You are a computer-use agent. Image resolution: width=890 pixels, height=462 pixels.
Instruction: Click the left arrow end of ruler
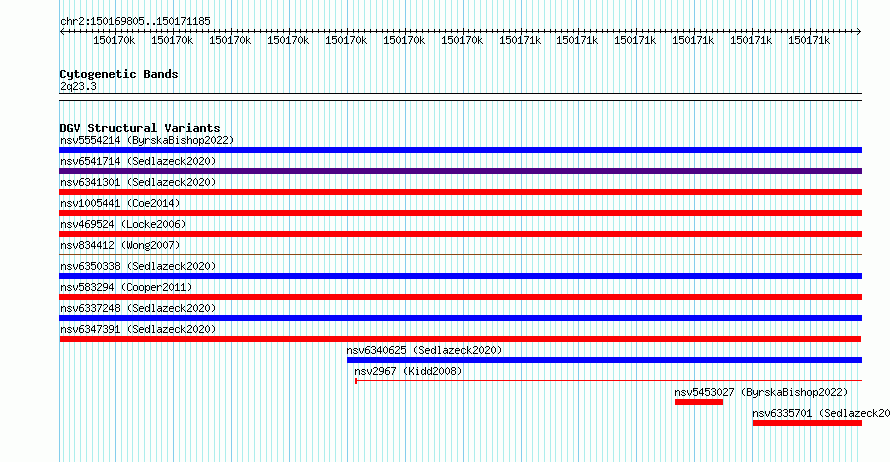pos(62,32)
